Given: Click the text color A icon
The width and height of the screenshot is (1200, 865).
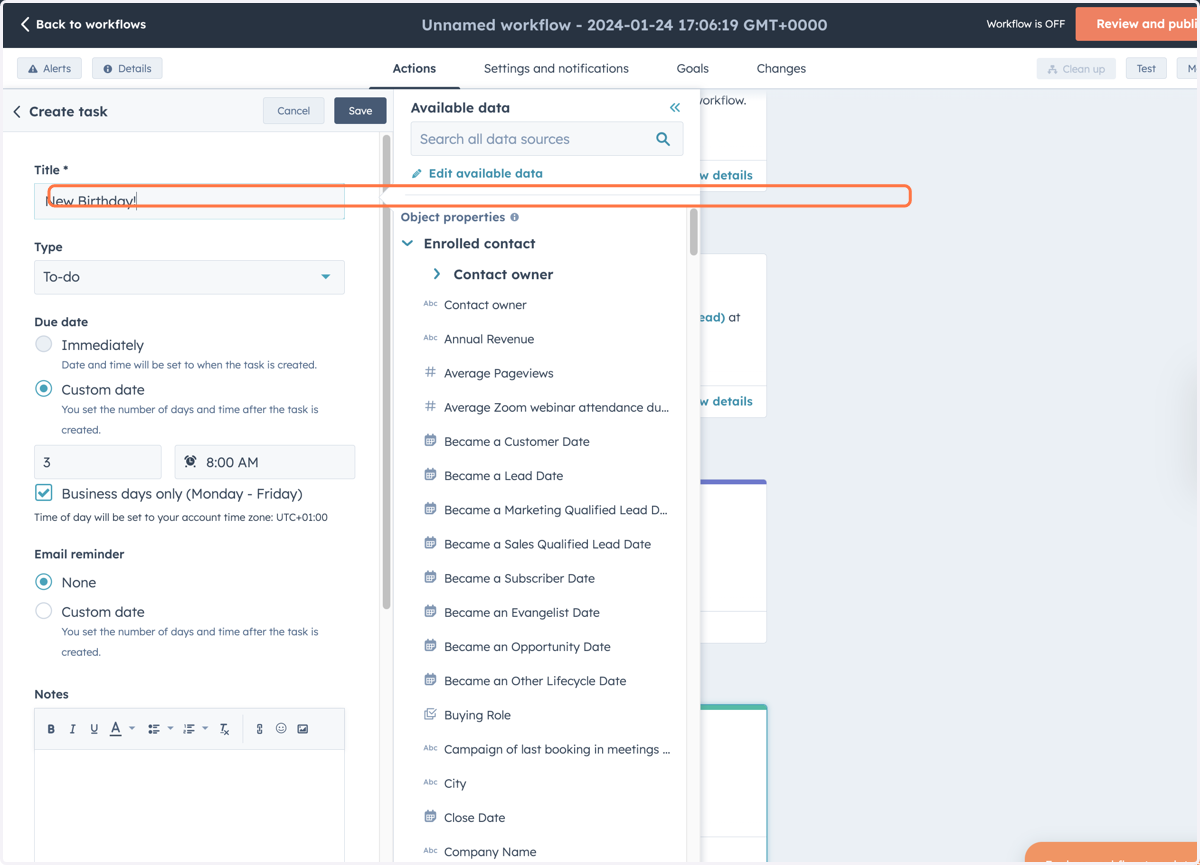Looking at the screenshot, I should point(116,729).
